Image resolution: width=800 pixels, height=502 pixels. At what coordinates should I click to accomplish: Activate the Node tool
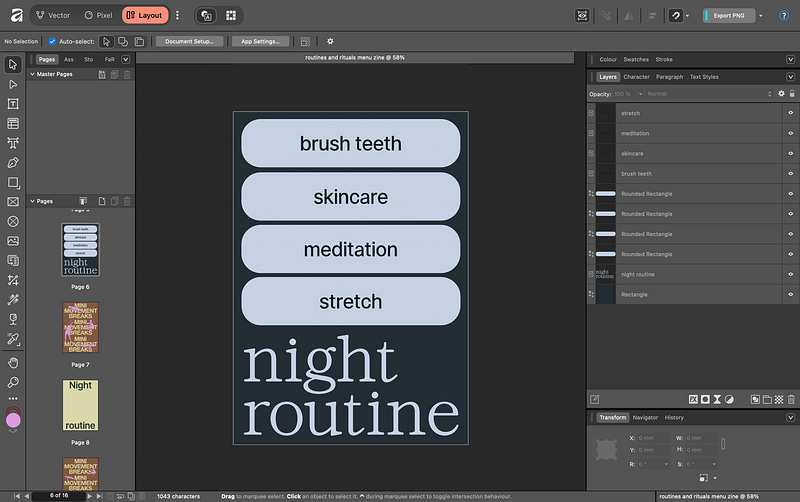pos(13,85)
